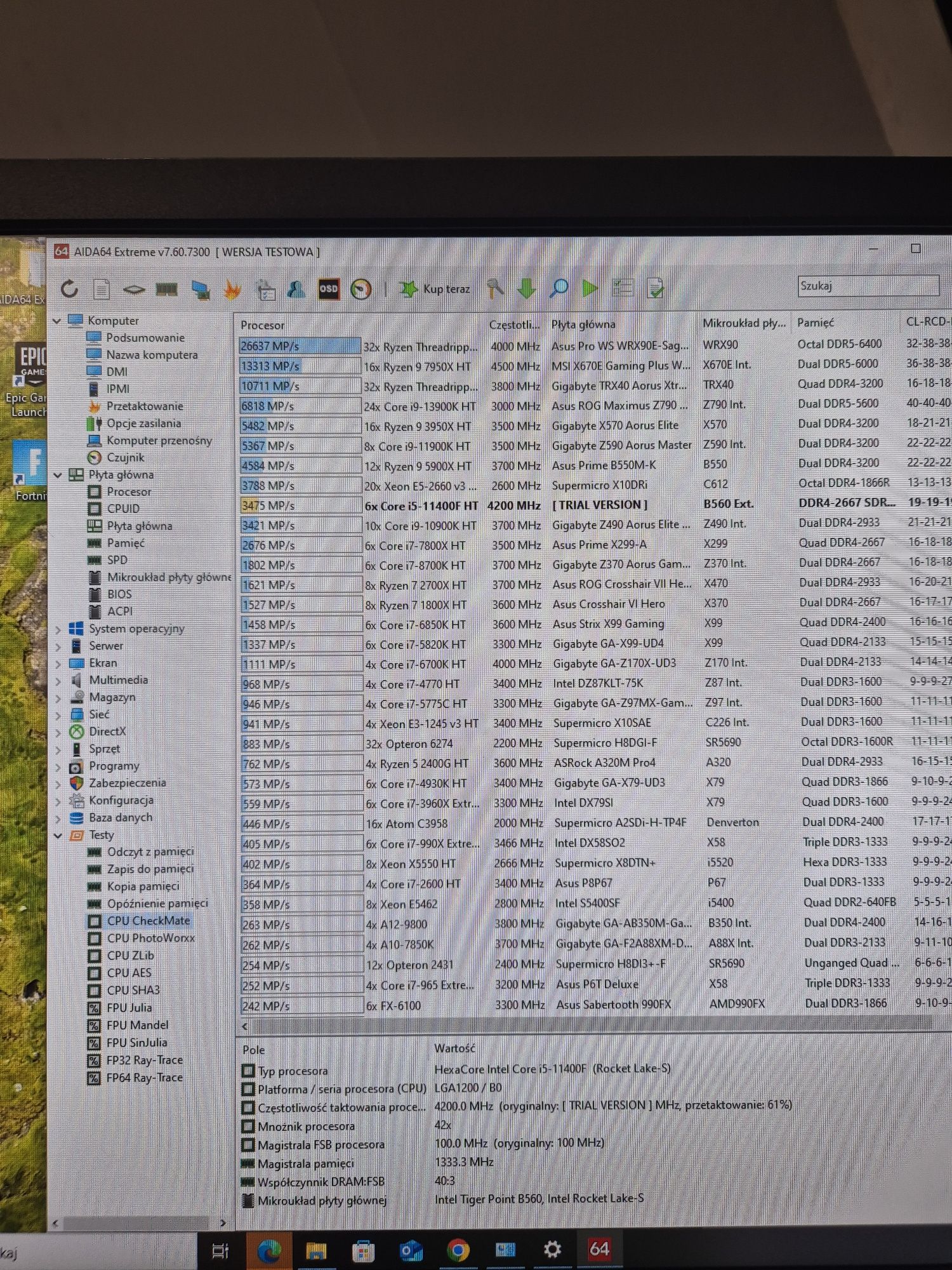Image resolution: width=952 pixels, height=1270 pixels.
Task: Open the BIOS tree item
Action: pos(119,594)
